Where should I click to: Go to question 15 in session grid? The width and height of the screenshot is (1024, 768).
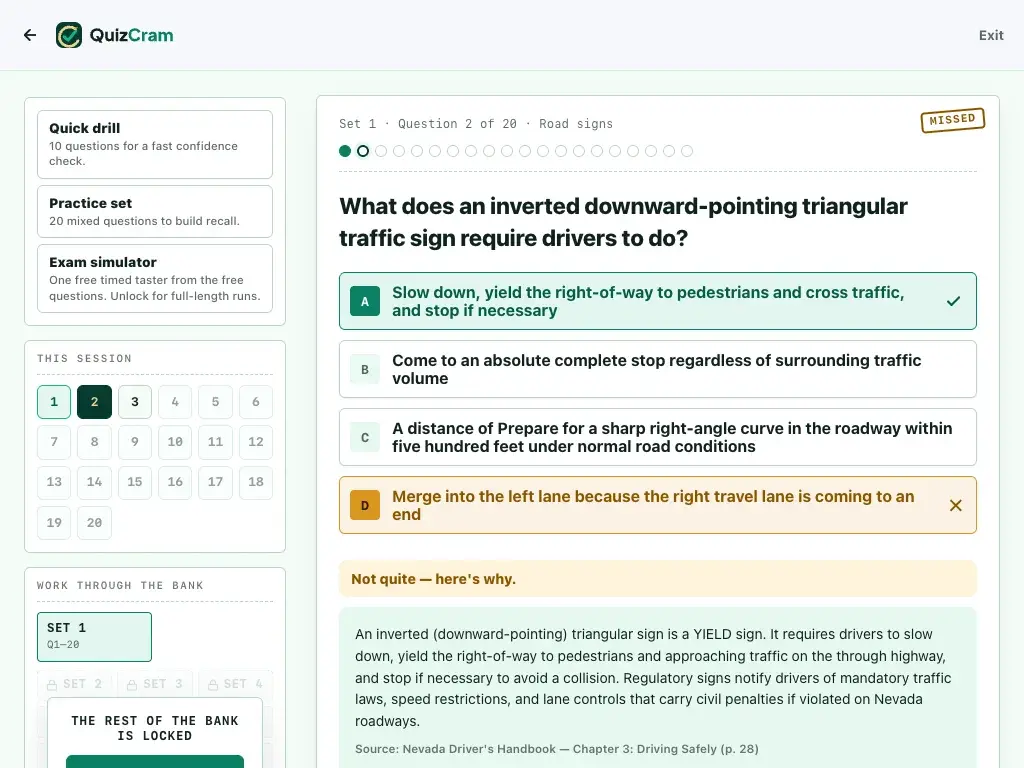pyautogui.click(x=135, y=482)
